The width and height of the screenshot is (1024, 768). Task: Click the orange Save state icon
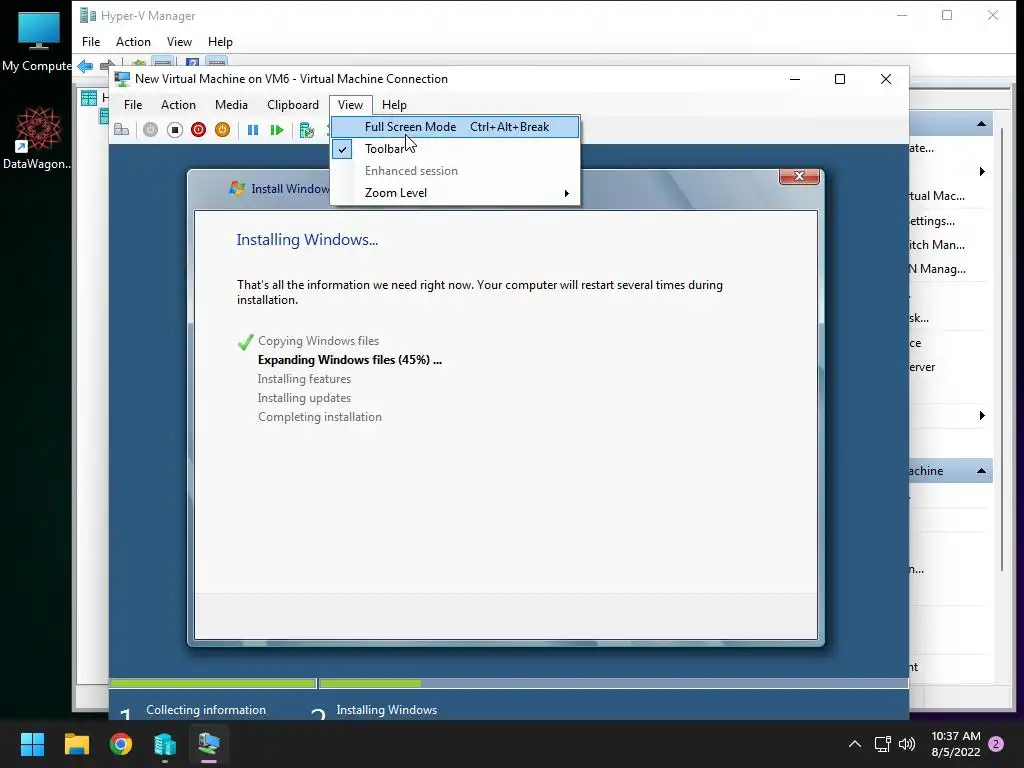[x=222, y=130]
